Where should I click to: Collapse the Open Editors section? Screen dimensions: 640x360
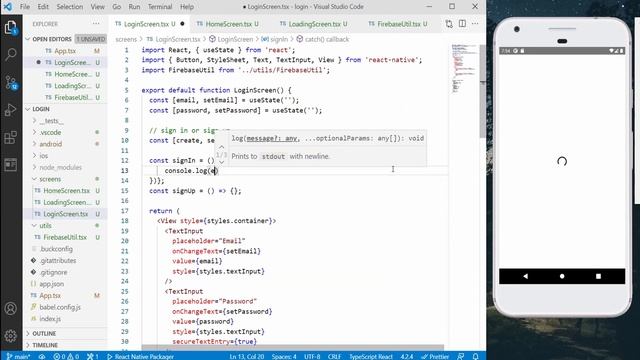coord(28,39)
